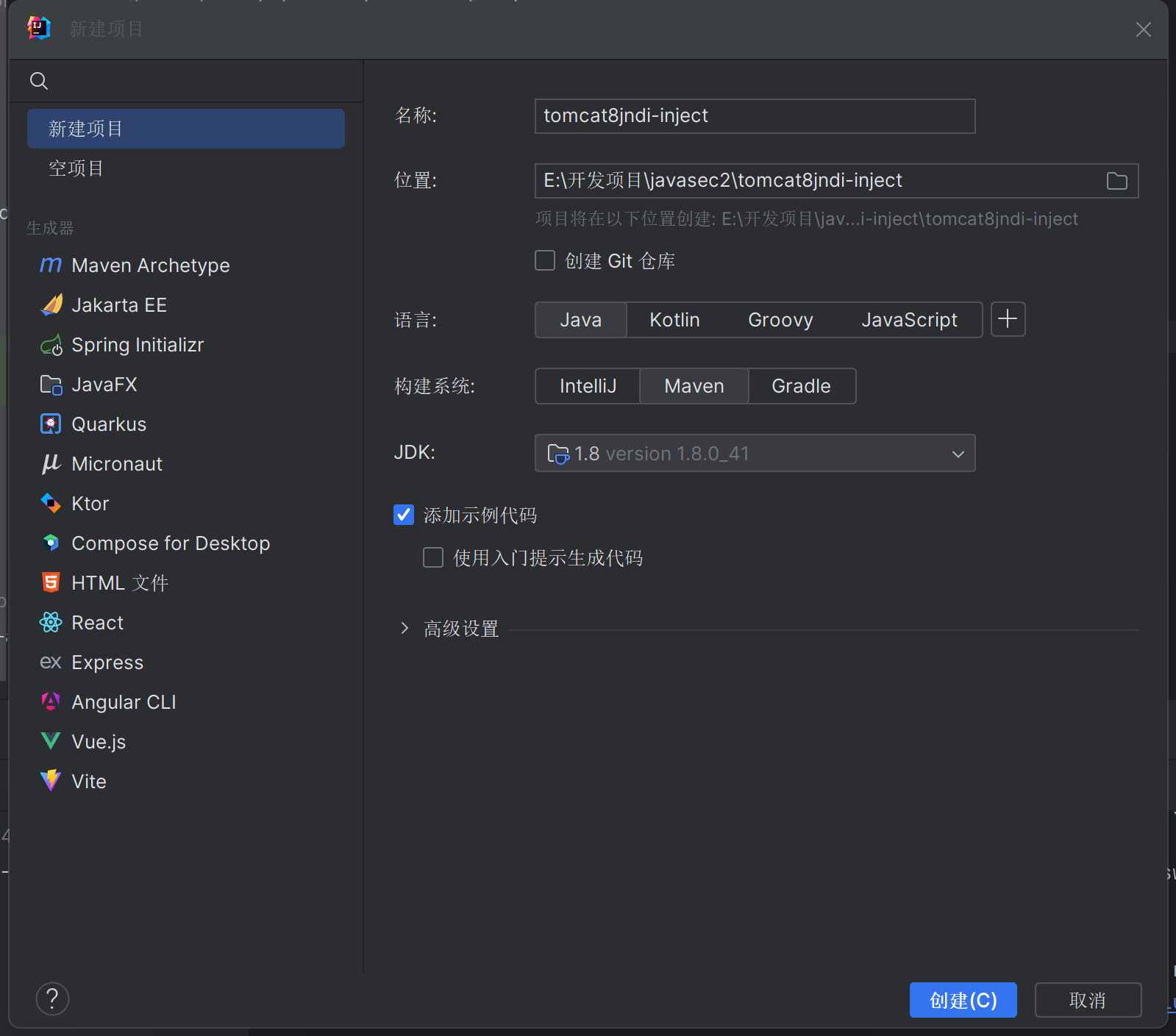
Task: Click the help question mark icon
Action: [52, 999]
